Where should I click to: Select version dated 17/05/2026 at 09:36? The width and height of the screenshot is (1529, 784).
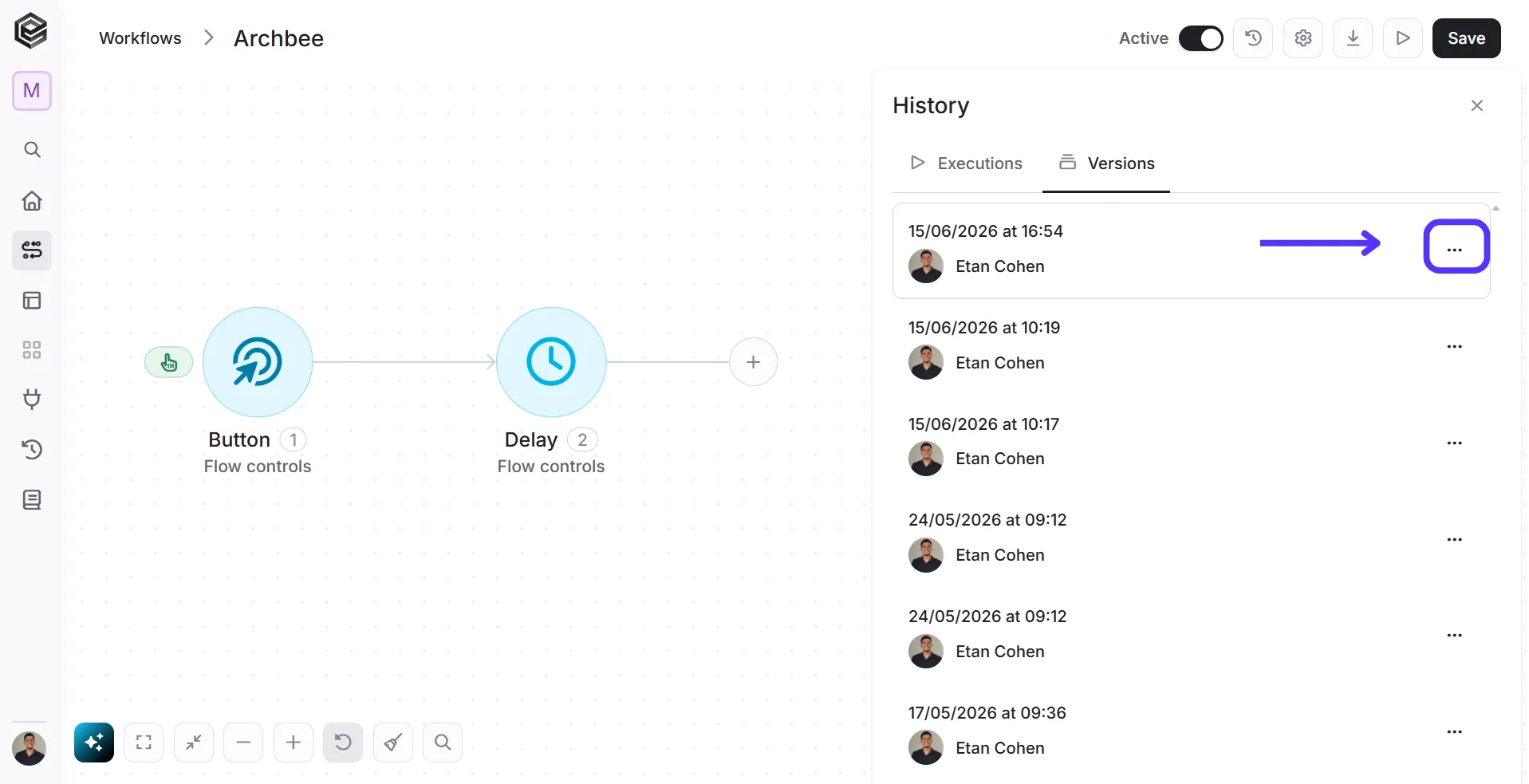click(x=1191, y=731)
